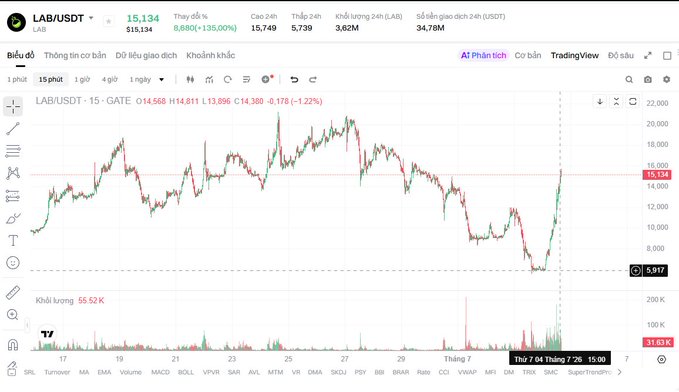The width and height of the screenshot is (679, 392).
Task: Enable the BOLL indicator
Action: tap(186, 373)
